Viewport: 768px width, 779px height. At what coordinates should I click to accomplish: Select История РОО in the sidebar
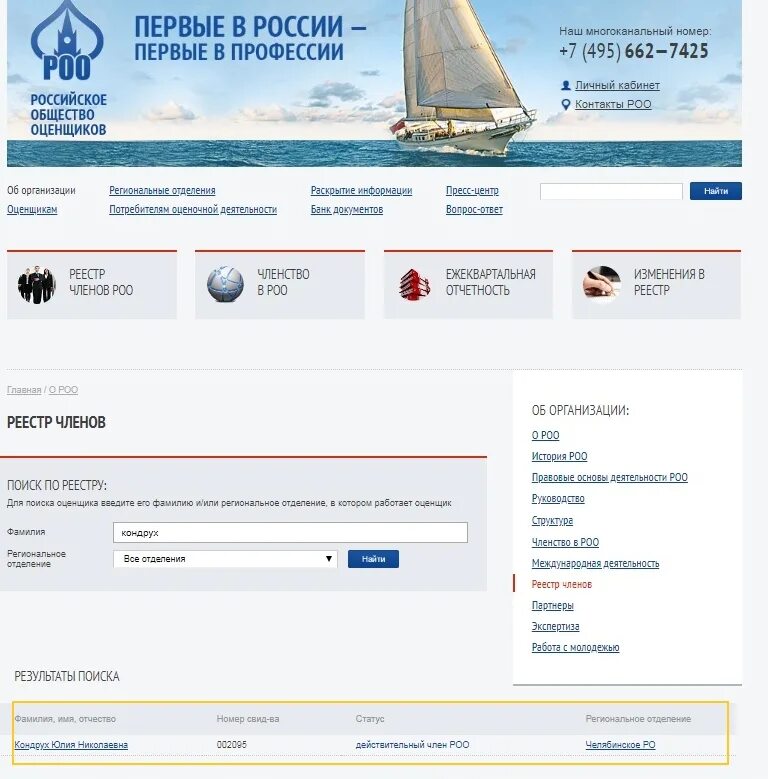pyautogui.click(x=559, y=456)
